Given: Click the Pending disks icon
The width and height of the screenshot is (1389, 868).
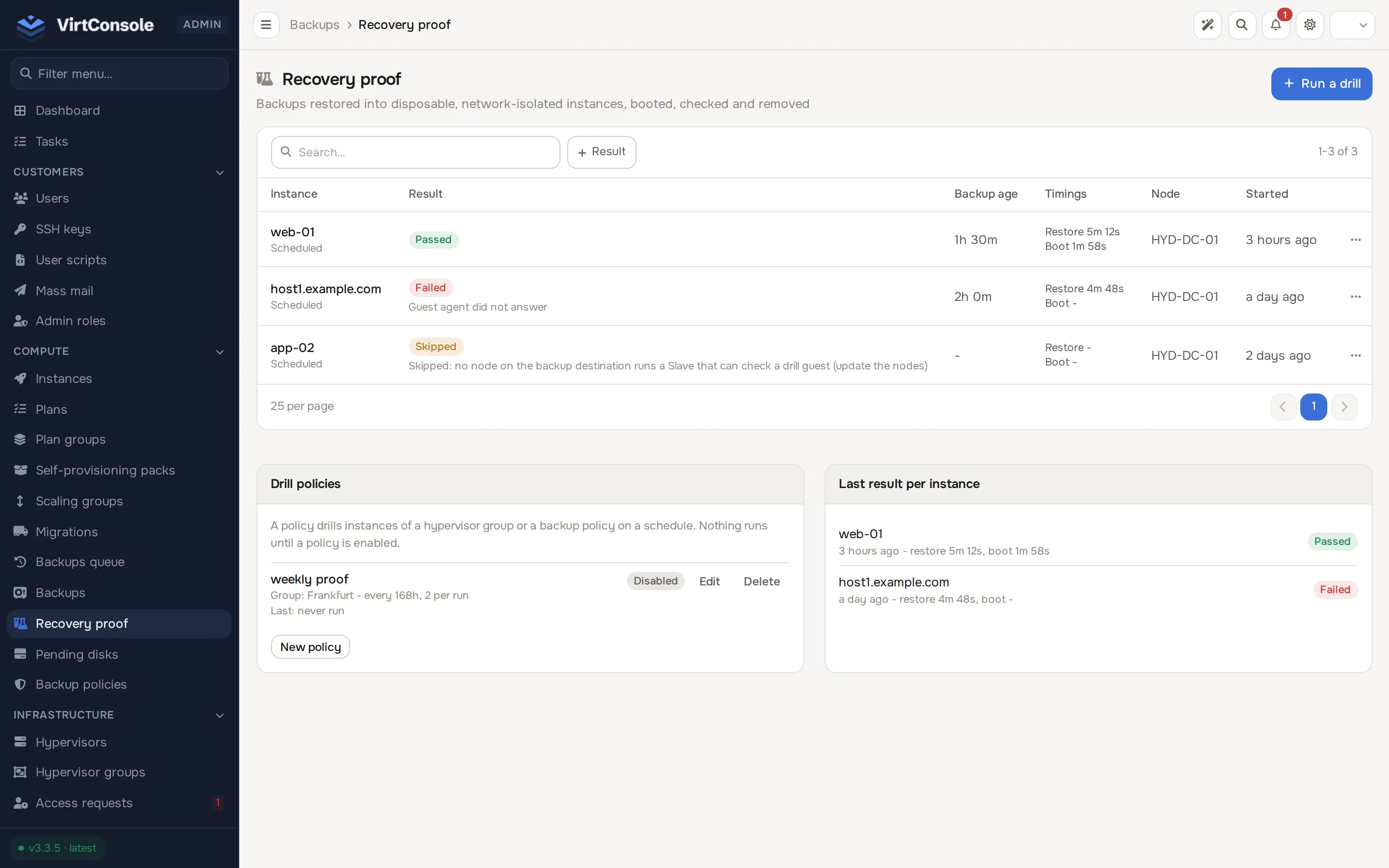Looking at the screenshot, I should [20, 654].
